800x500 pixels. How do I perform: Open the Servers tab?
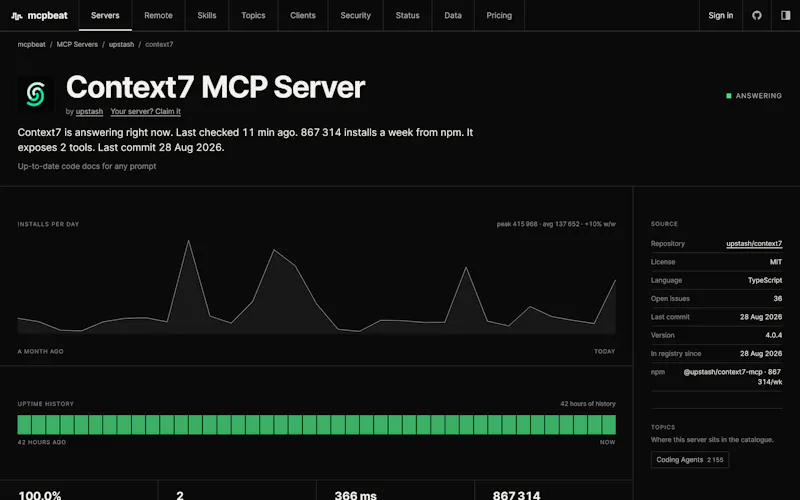coord(105,15)
